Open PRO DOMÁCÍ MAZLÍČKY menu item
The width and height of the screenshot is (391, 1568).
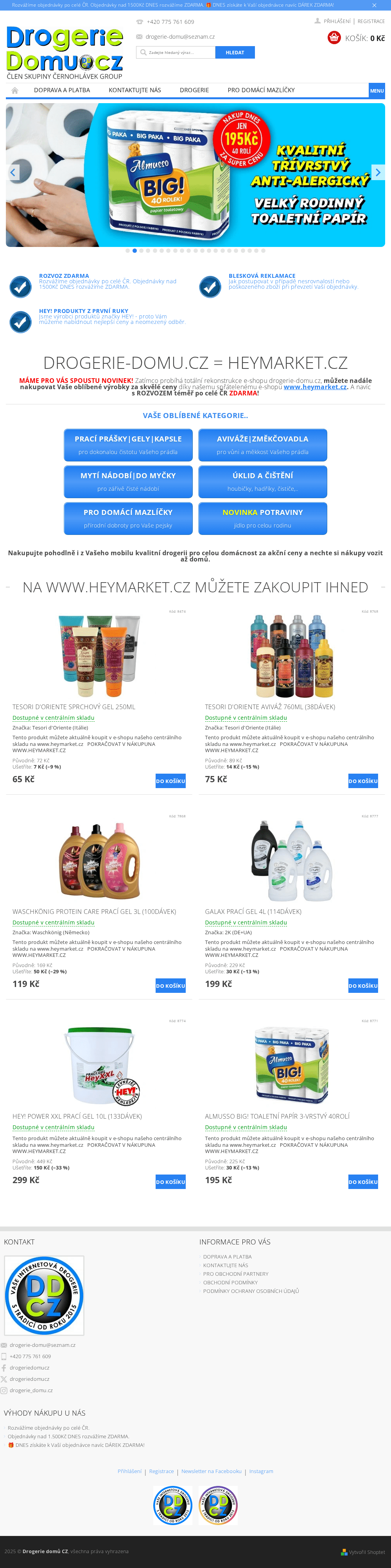[x=261, y=90]
